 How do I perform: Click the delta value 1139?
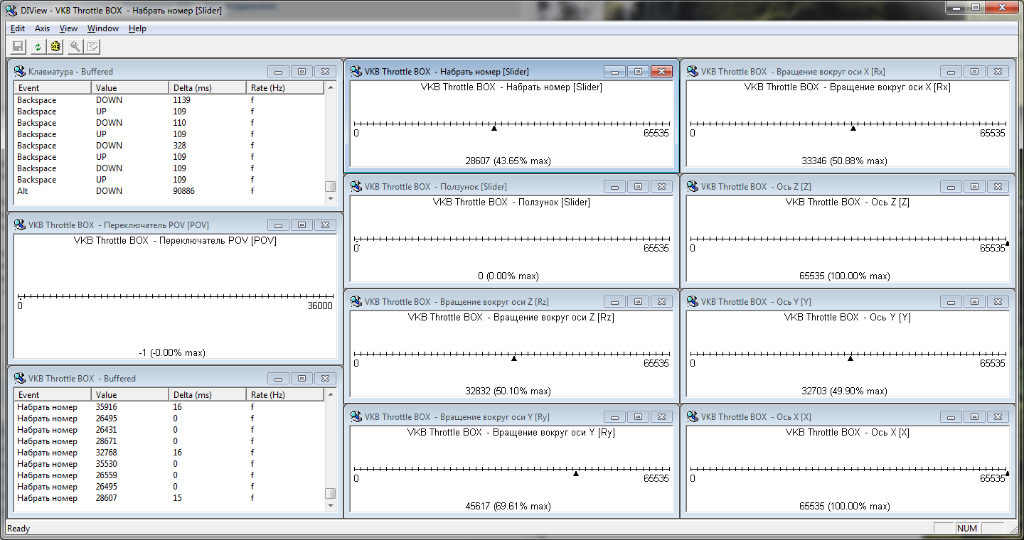click(182, 100)
